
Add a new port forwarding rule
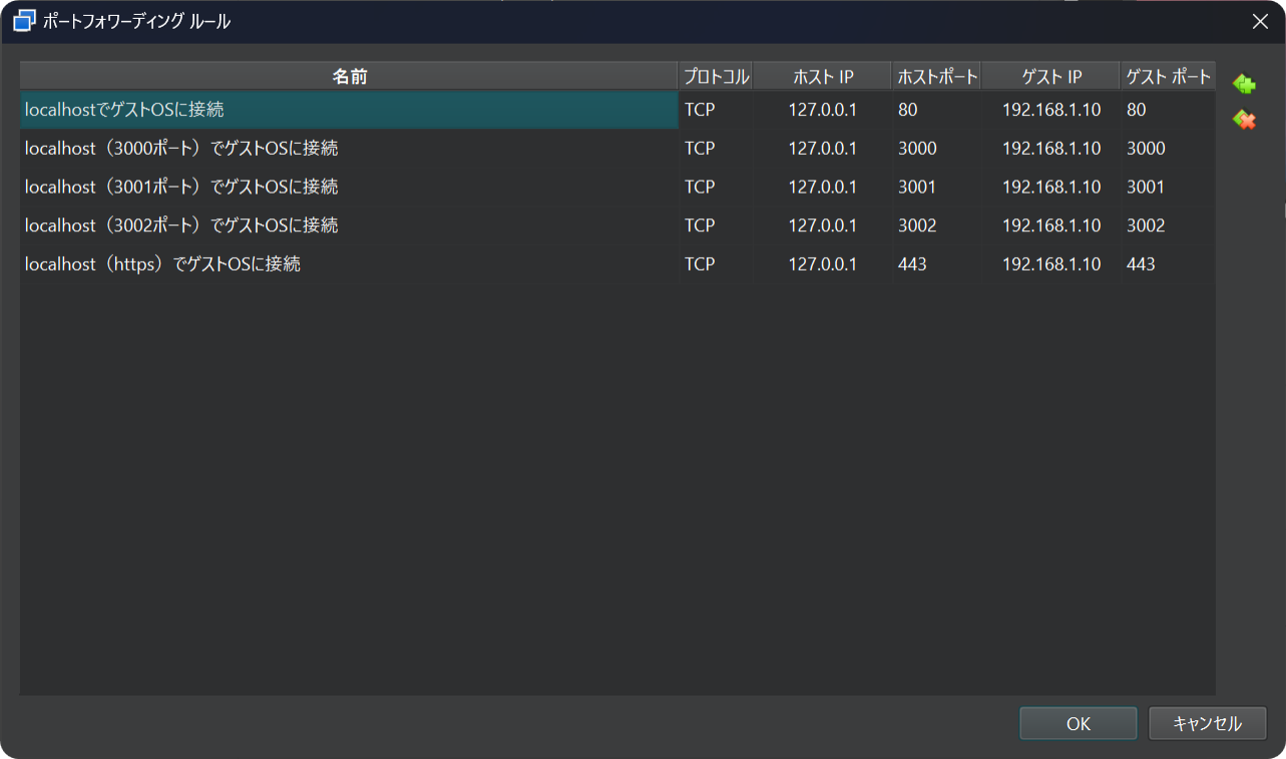tap(1244, 84)
